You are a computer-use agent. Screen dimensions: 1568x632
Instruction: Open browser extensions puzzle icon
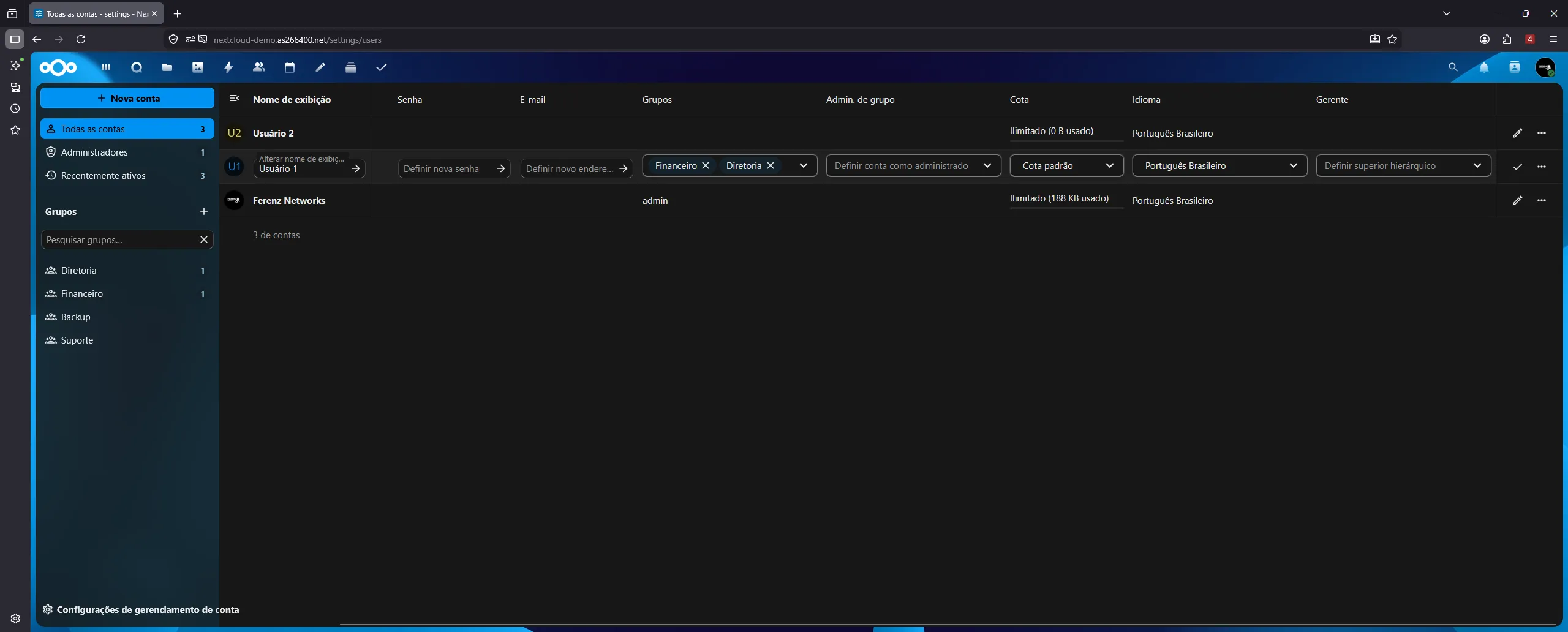[x=1507, y=39]
